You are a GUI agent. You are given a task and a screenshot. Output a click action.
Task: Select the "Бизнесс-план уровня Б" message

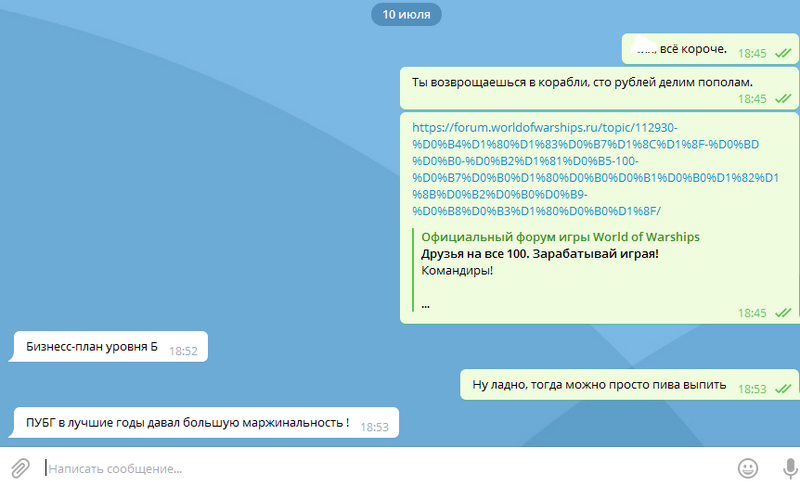(92, 347)
